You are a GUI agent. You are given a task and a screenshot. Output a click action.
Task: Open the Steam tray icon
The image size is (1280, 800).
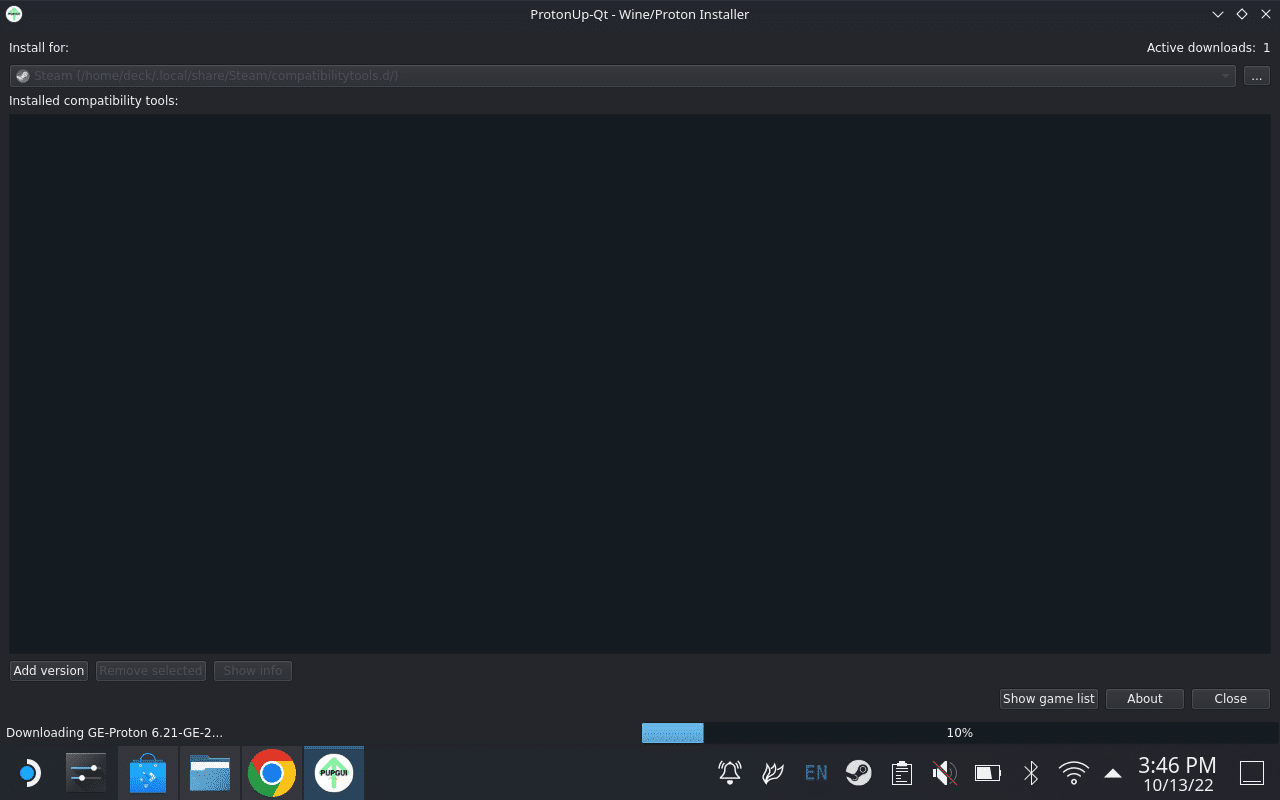click(858, 773)
